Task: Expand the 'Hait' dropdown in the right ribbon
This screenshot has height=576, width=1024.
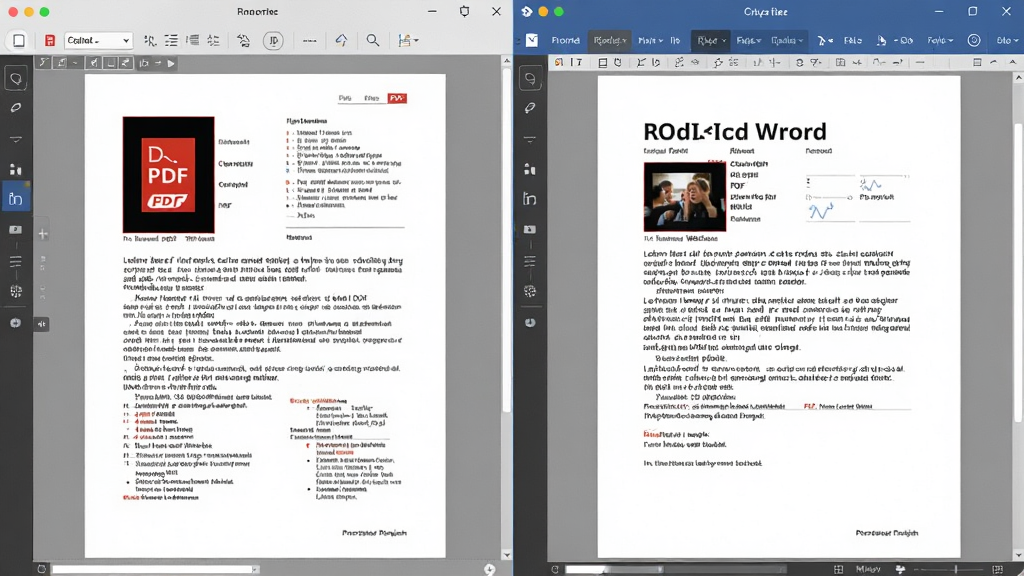Action: coord(650,40)
